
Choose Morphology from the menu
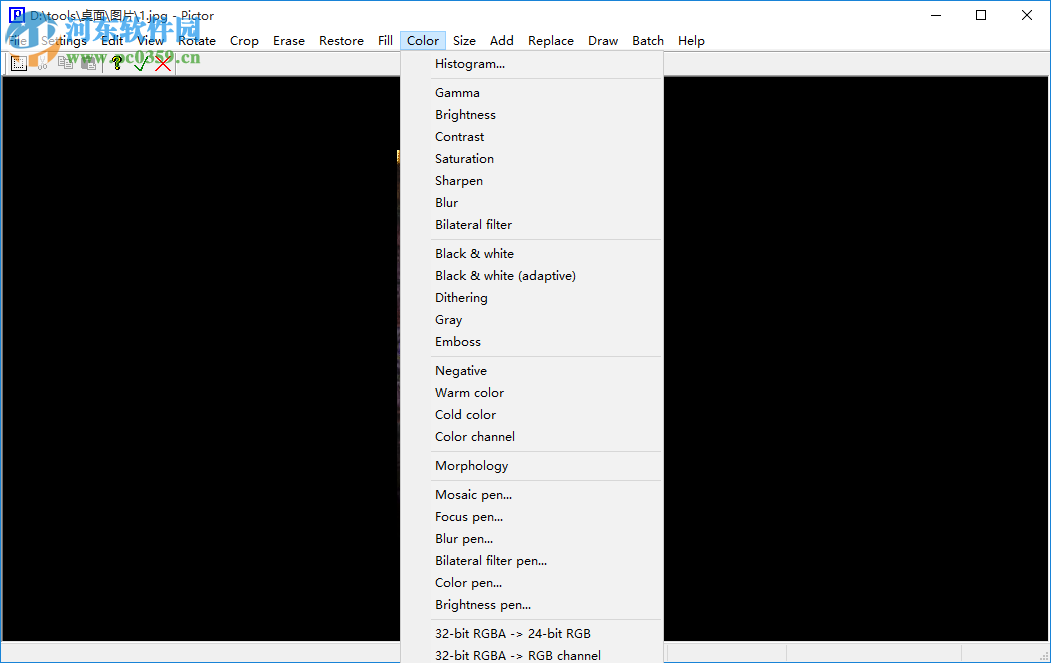tap(532, 466)
